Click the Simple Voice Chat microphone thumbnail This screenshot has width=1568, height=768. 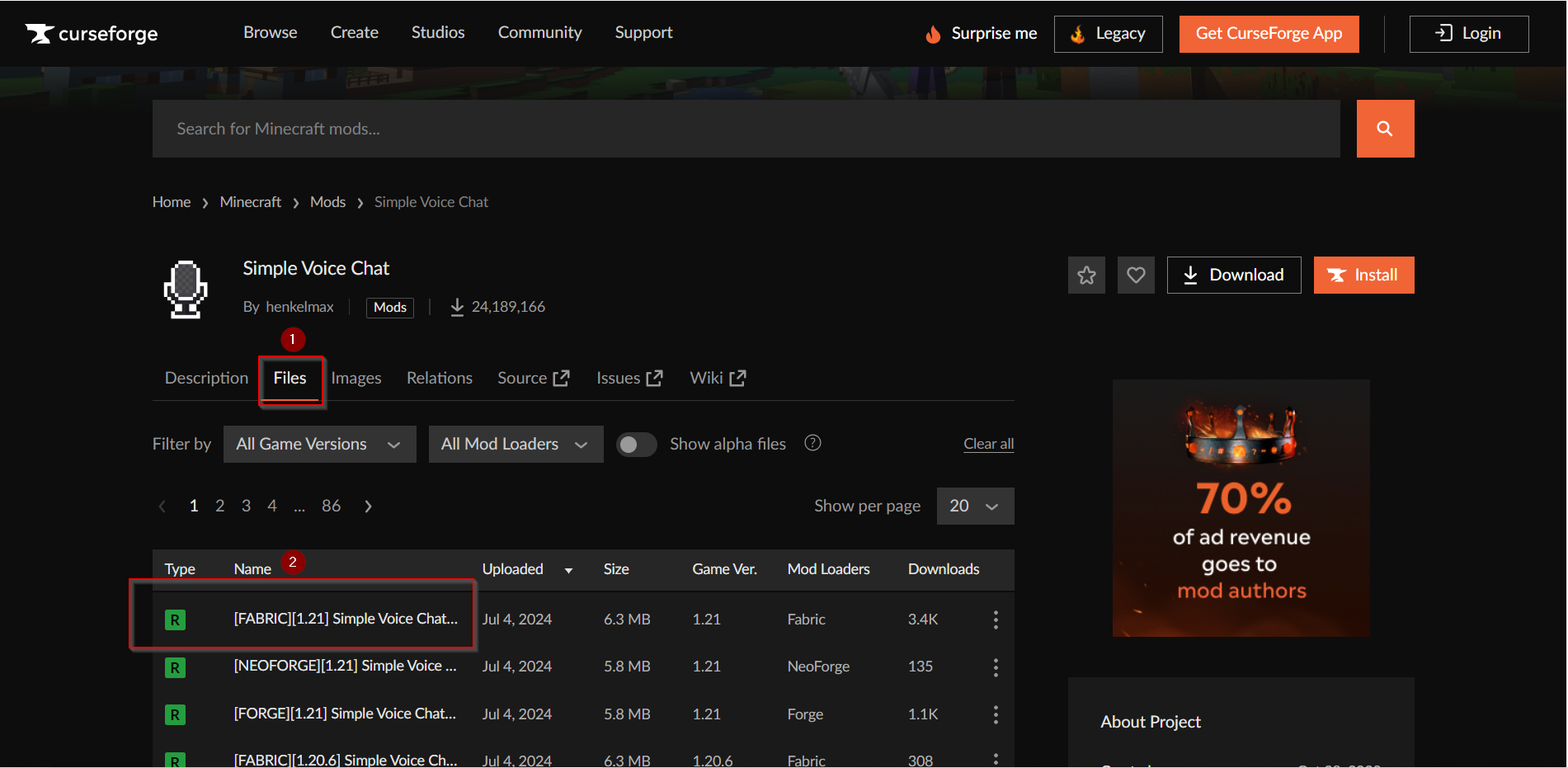pyautogui.click(x=186, y=289)
